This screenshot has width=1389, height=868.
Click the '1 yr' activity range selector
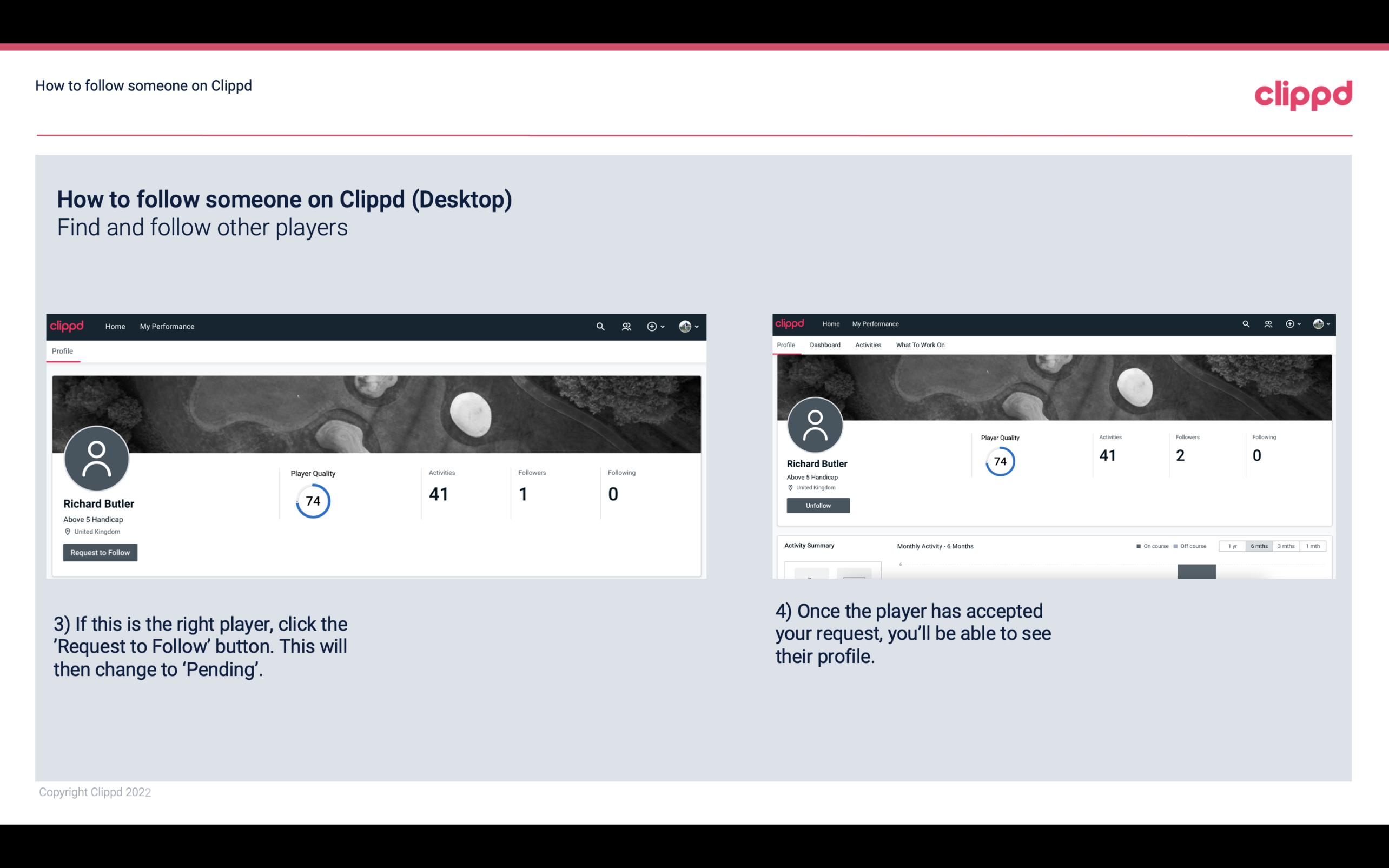click(x=1232, y=546)
